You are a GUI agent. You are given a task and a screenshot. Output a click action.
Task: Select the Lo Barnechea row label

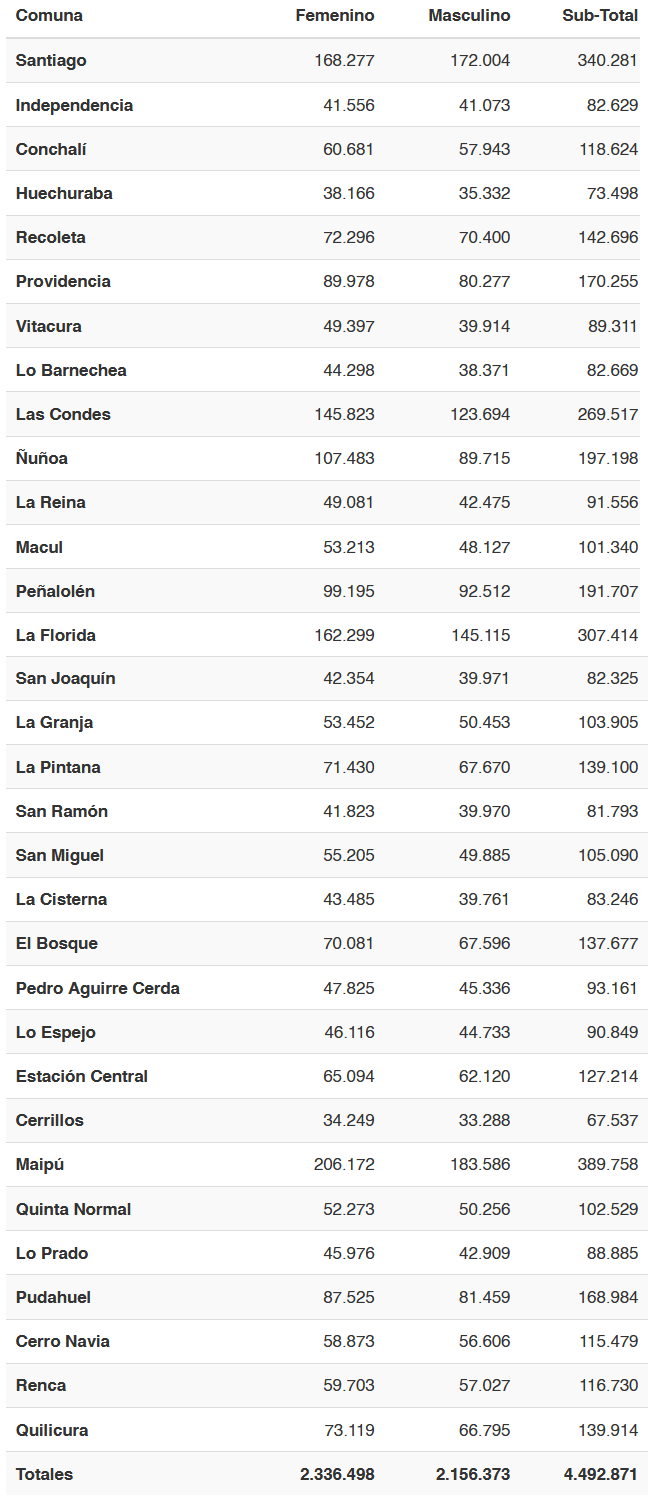click(x=71, y=370)
